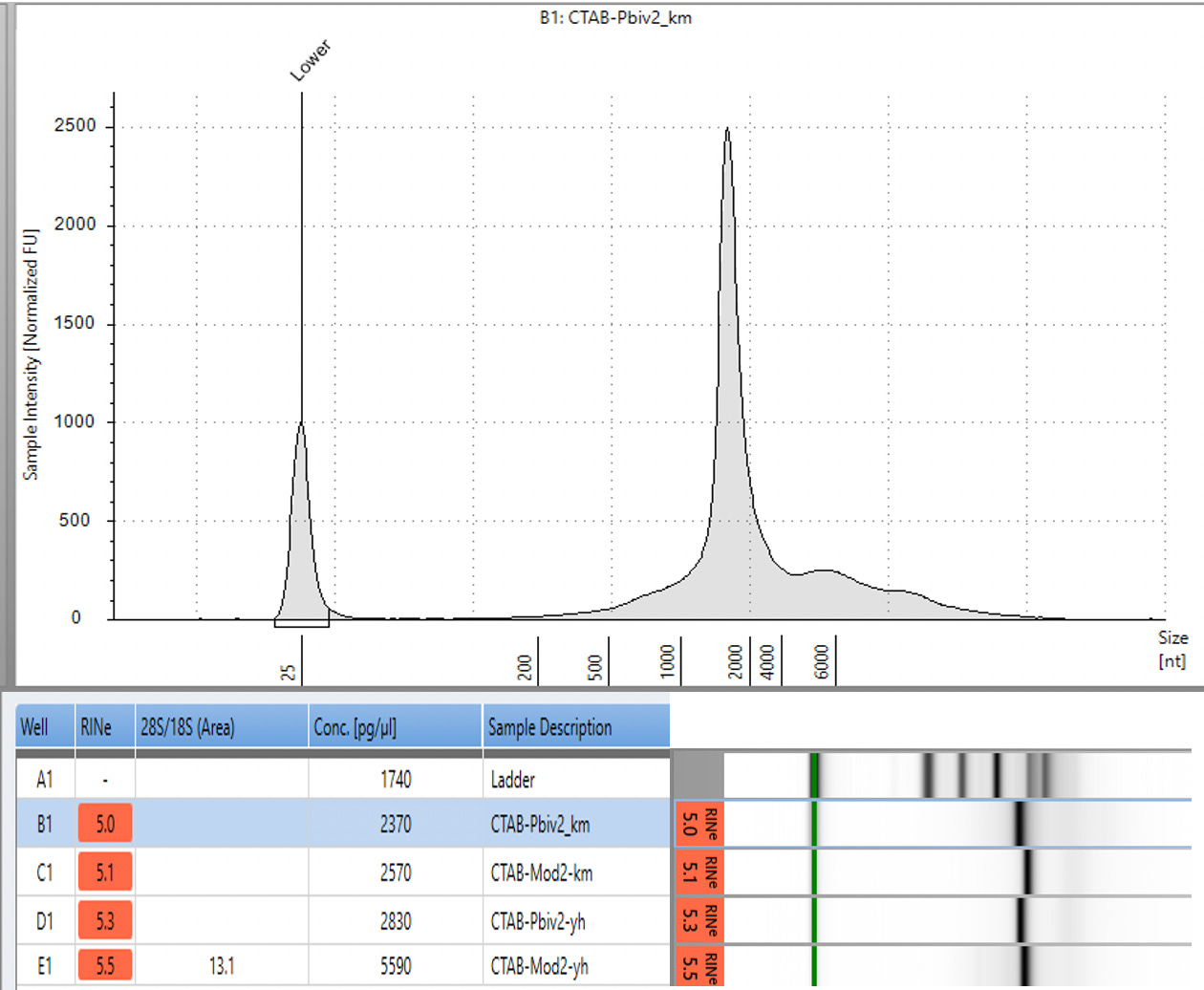Click the RINe 5.1 value badge
1204x990 pixels.
[x=105, y=872]
